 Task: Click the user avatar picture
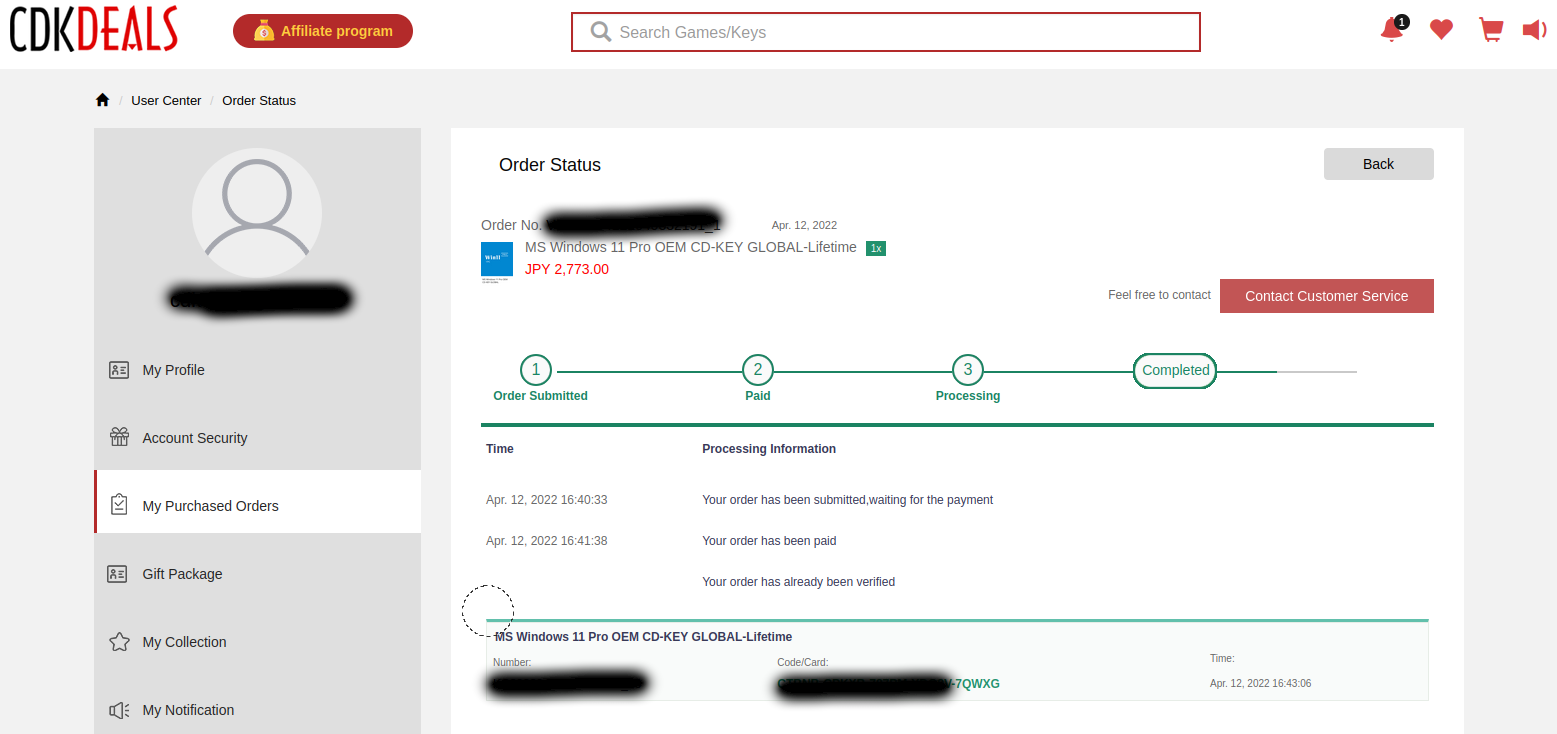click(257, 213)
